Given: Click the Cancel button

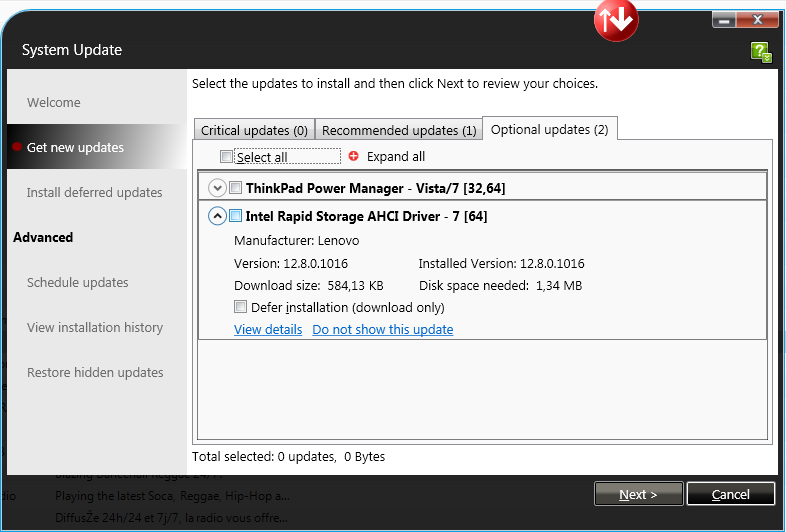Looking at the screenshot, I should [730, 494].
